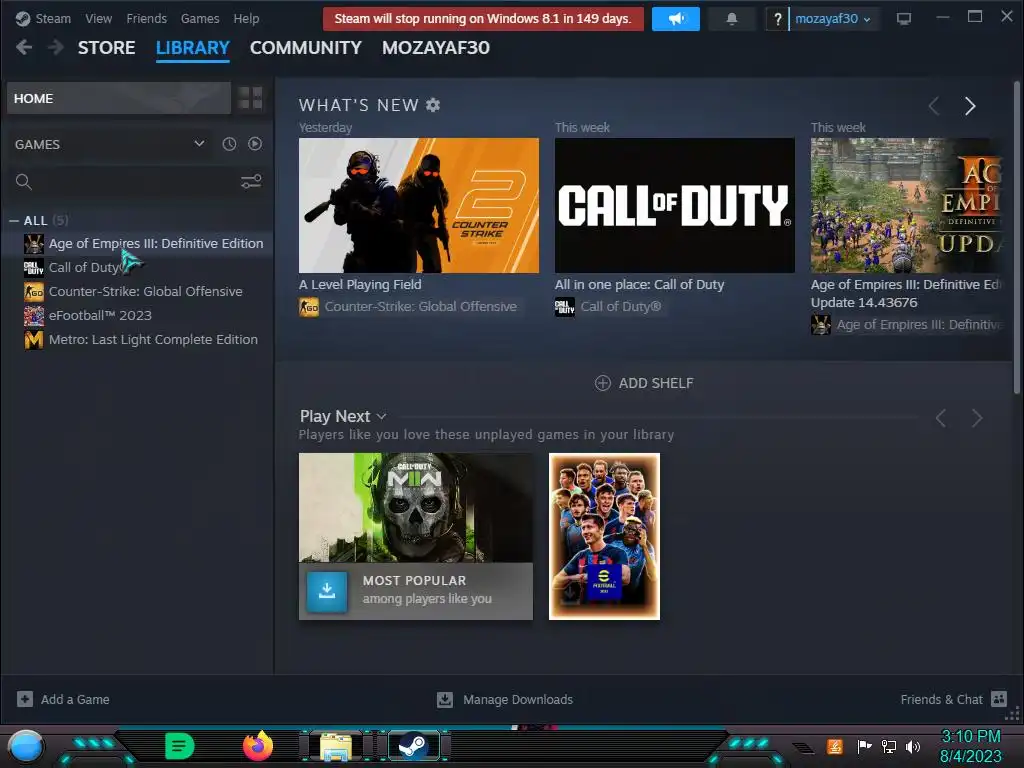Open File Explorer from the taskbar

[x=336, y=746]
